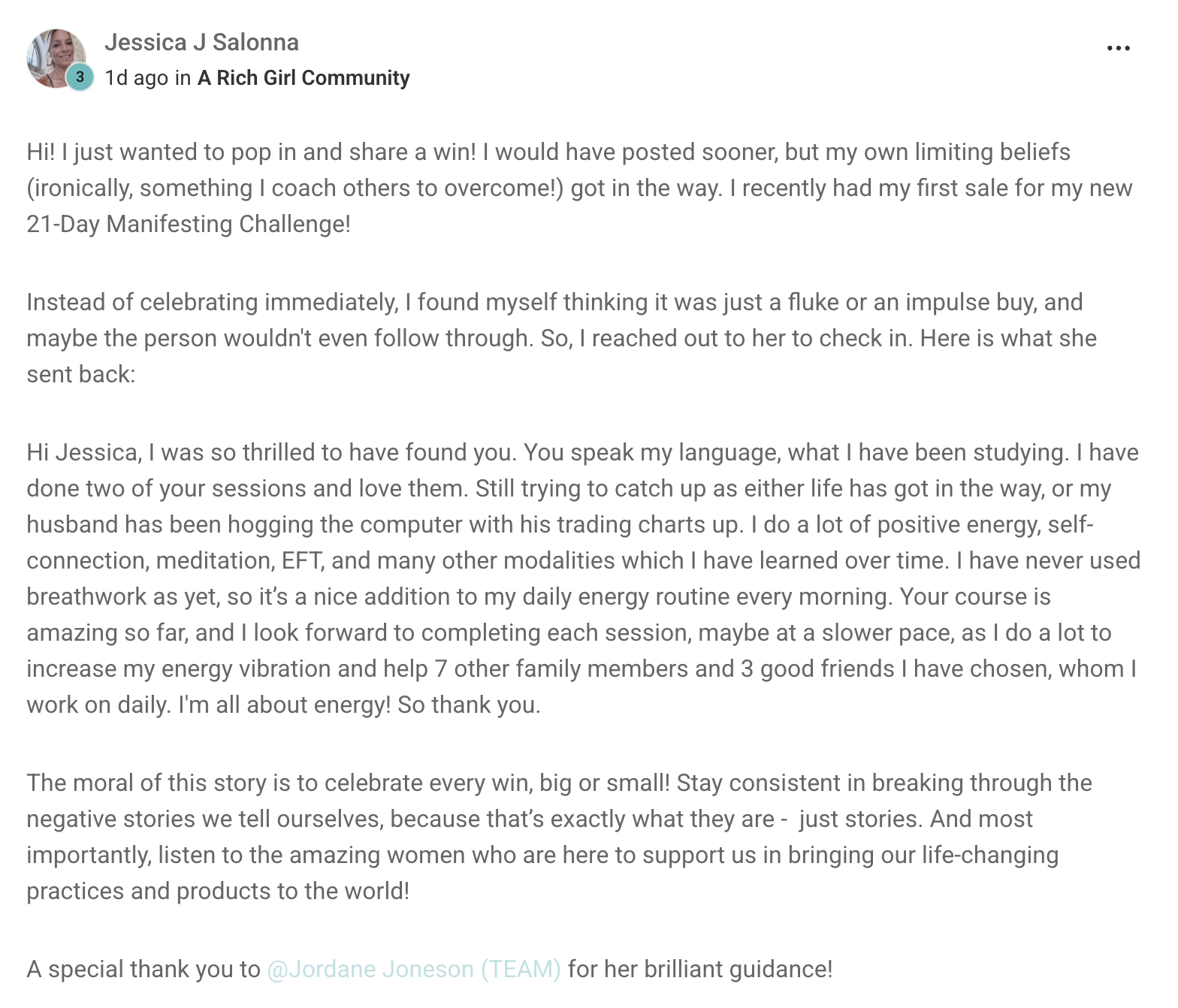Click the text "for her brilliant guidance!"
1178x1008 pixels.
pos(700,969)
